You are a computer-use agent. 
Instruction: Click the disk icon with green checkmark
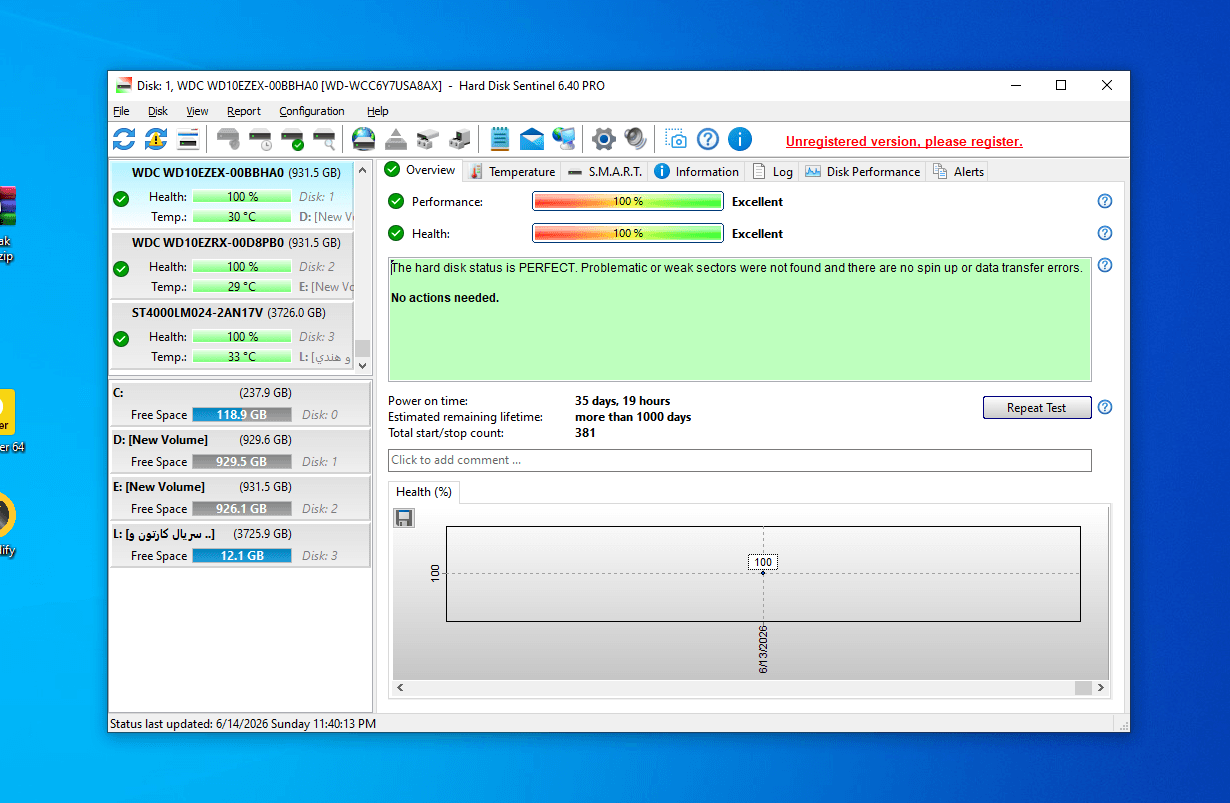coord(292,139)
